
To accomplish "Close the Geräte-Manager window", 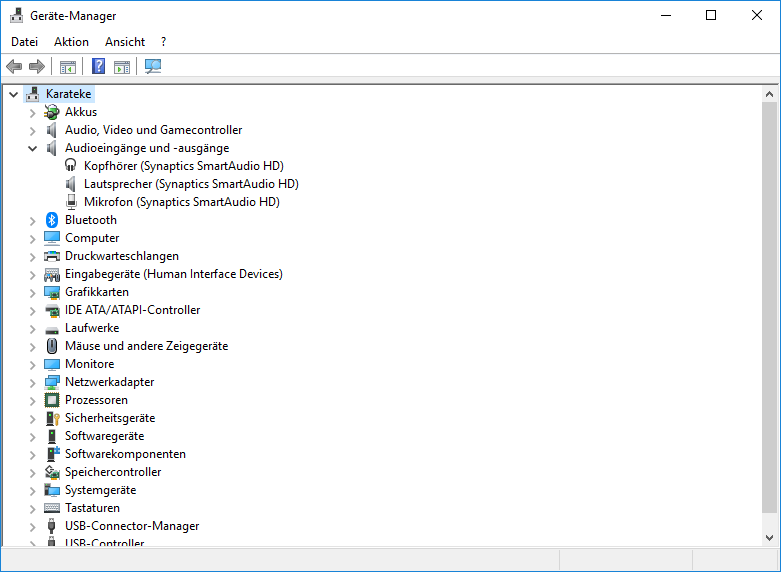I will [757, 15].
